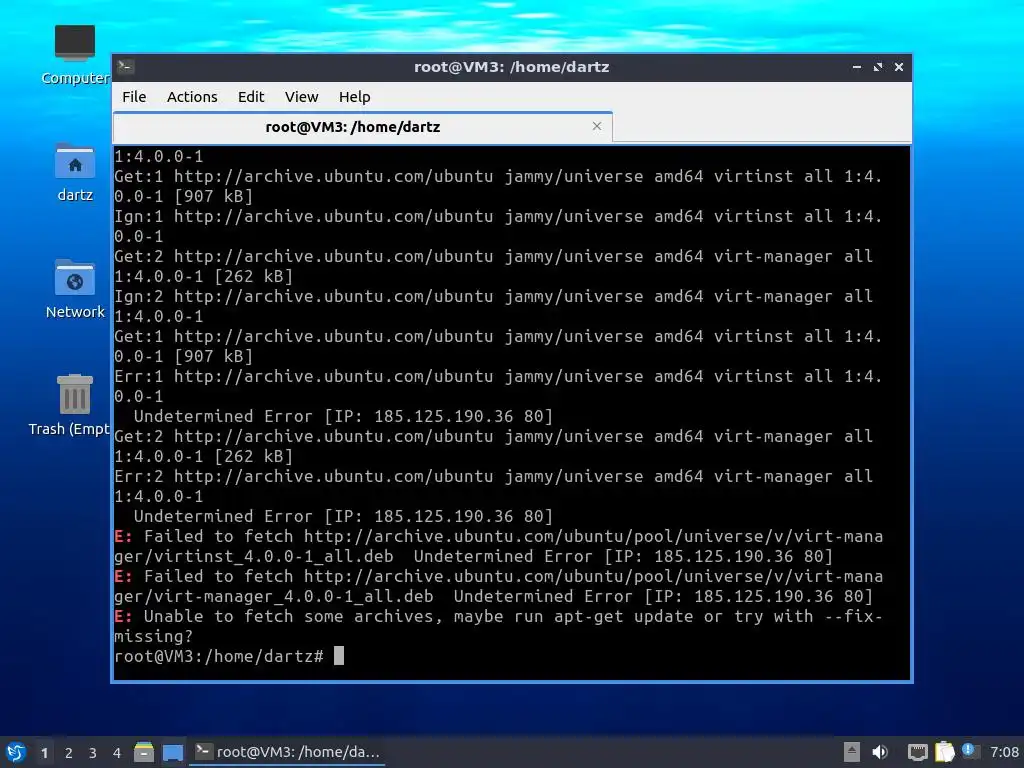The height and width of the screenshot is (768, 1024).
Task: Open the File menu
Action: [x=134, y=97]
